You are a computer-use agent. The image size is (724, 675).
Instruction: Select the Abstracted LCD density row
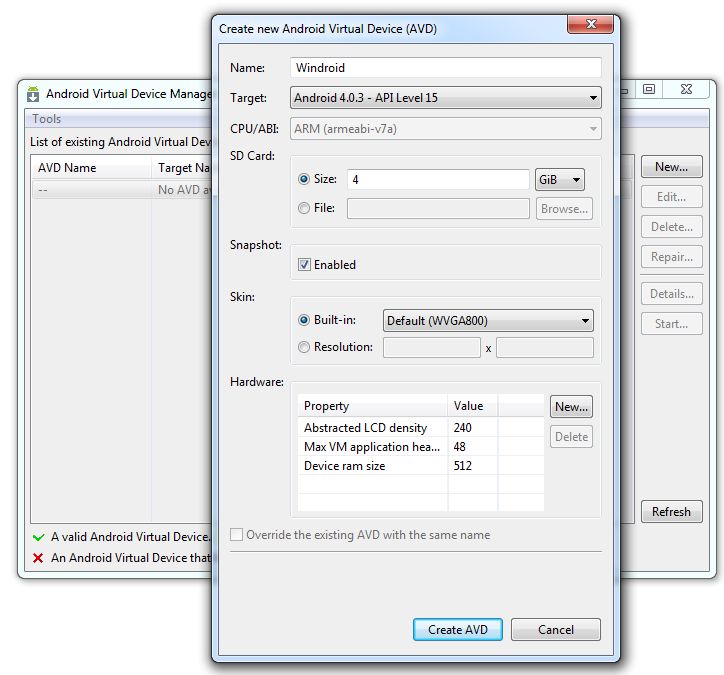tap(421, 428)
